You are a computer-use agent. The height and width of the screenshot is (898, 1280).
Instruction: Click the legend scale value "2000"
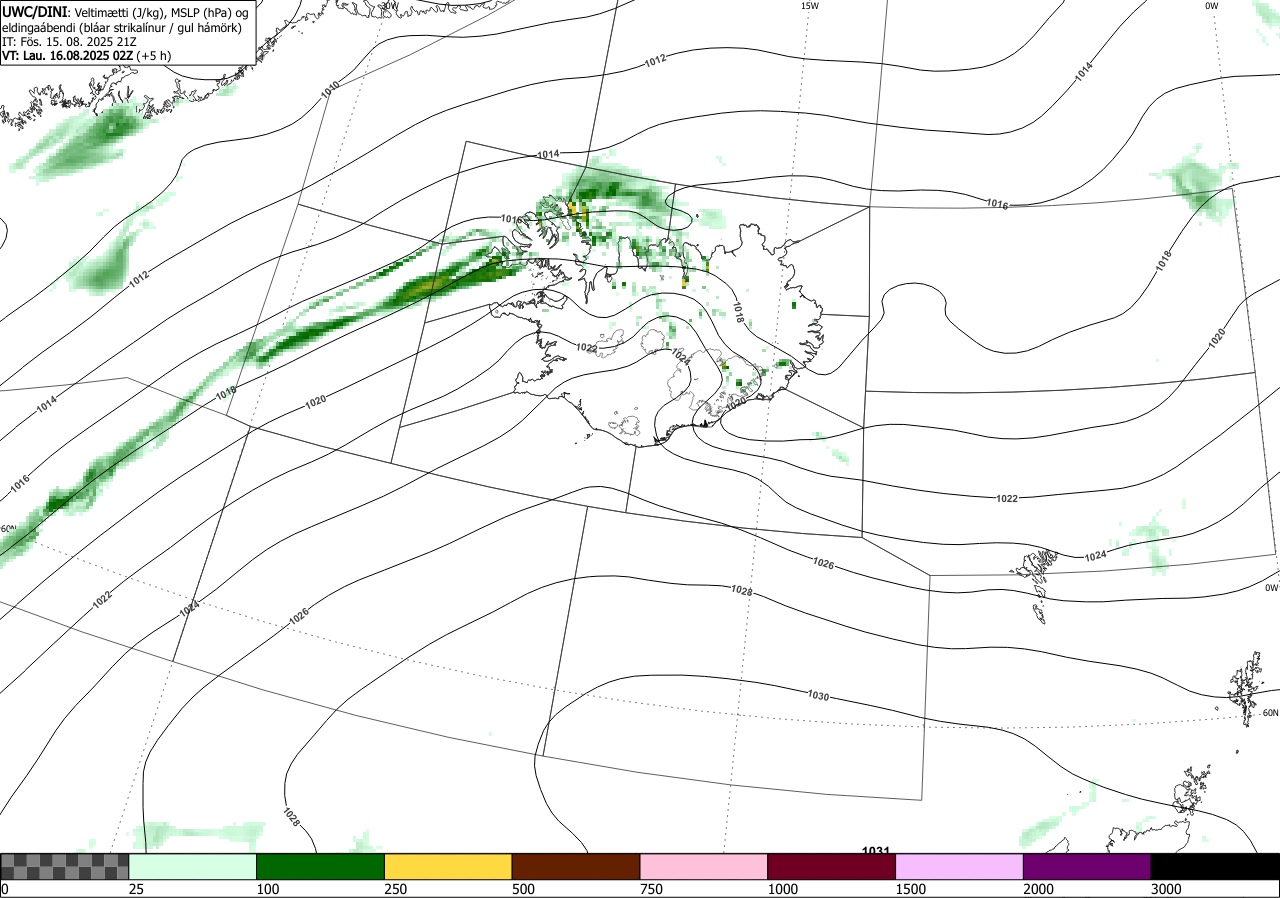pyautogui.click(x=1038, y=889)
